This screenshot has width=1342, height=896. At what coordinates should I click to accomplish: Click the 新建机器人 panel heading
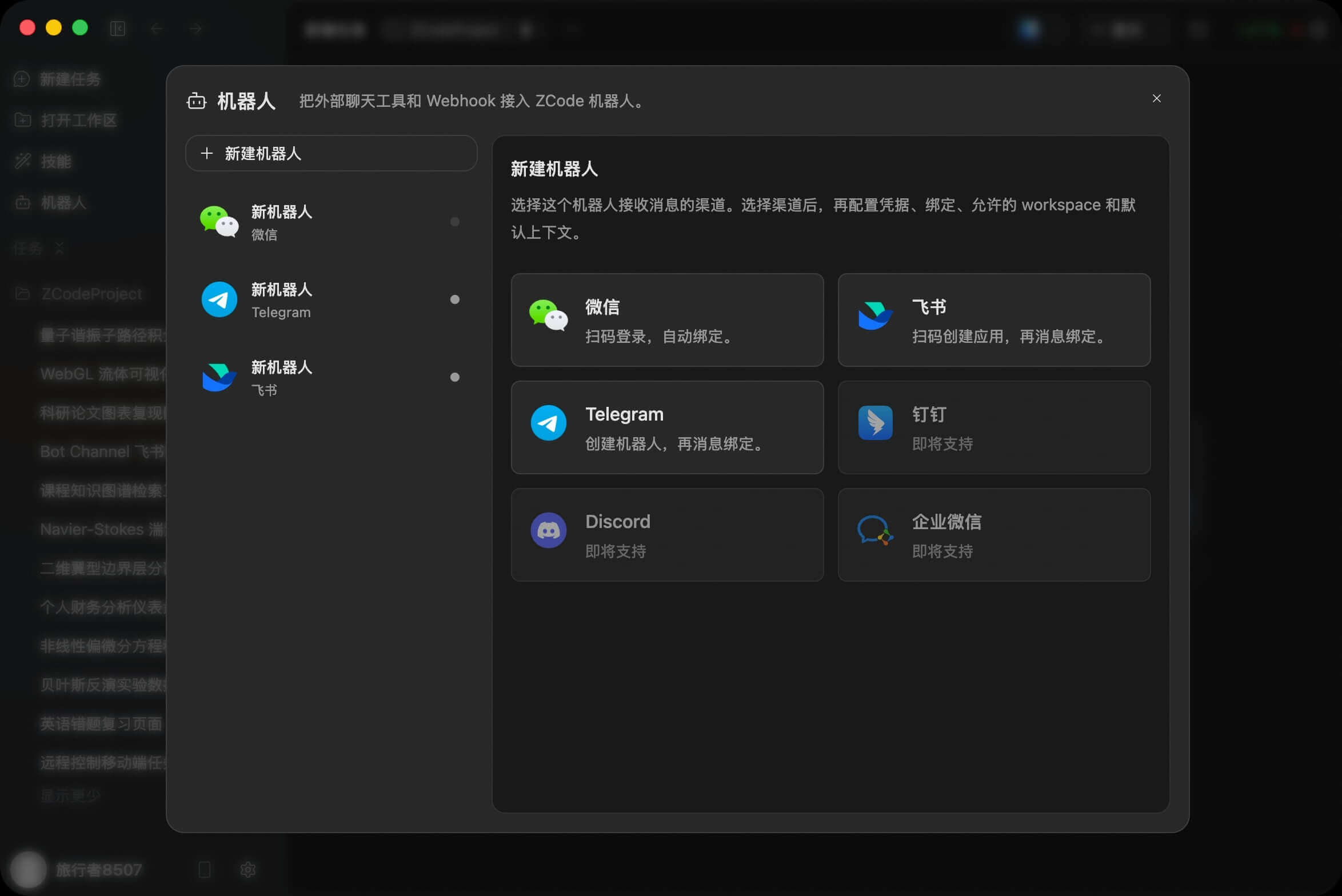(x=554, y=169)
